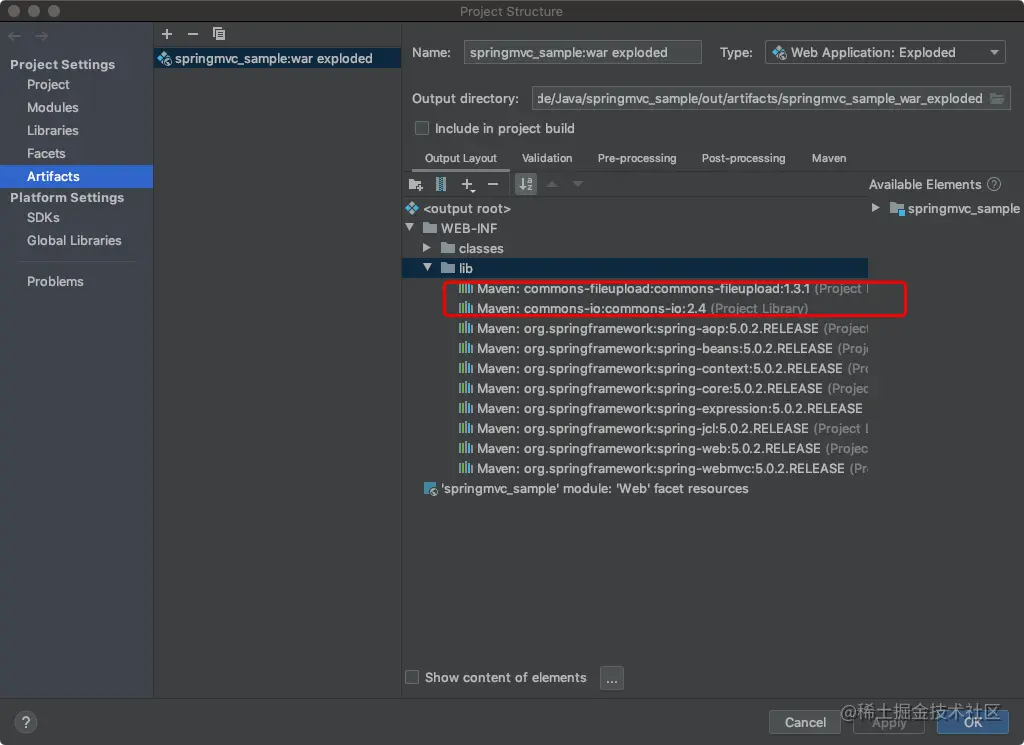The image size is (1024, 745).
Task: Click the springmvc_sample module folder icon
Action: click(897, 209)
